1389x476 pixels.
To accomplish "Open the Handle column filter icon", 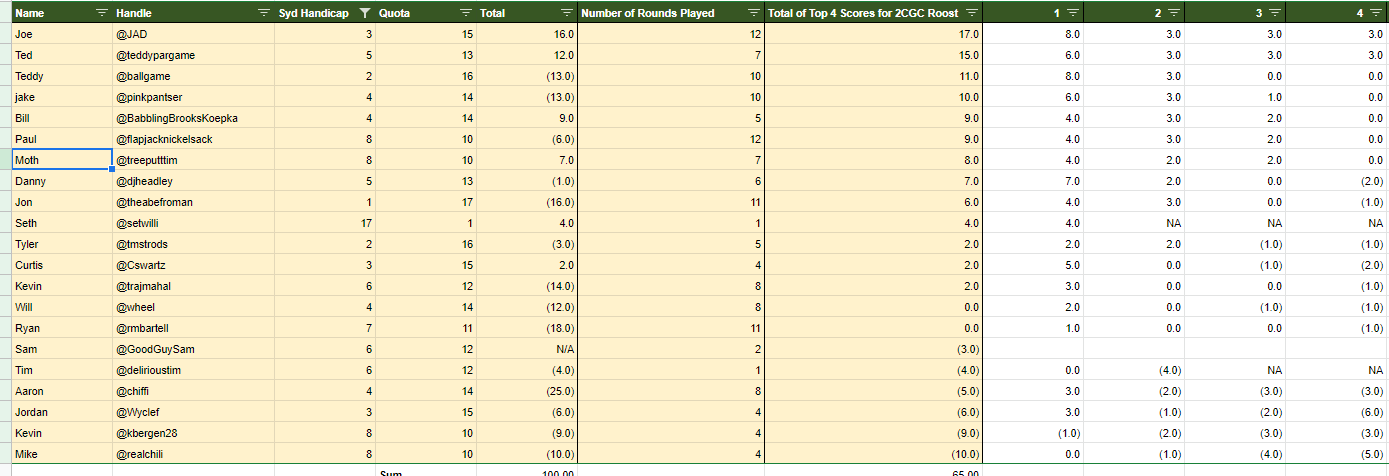I will pyautogui.click(x=264, y=13).
